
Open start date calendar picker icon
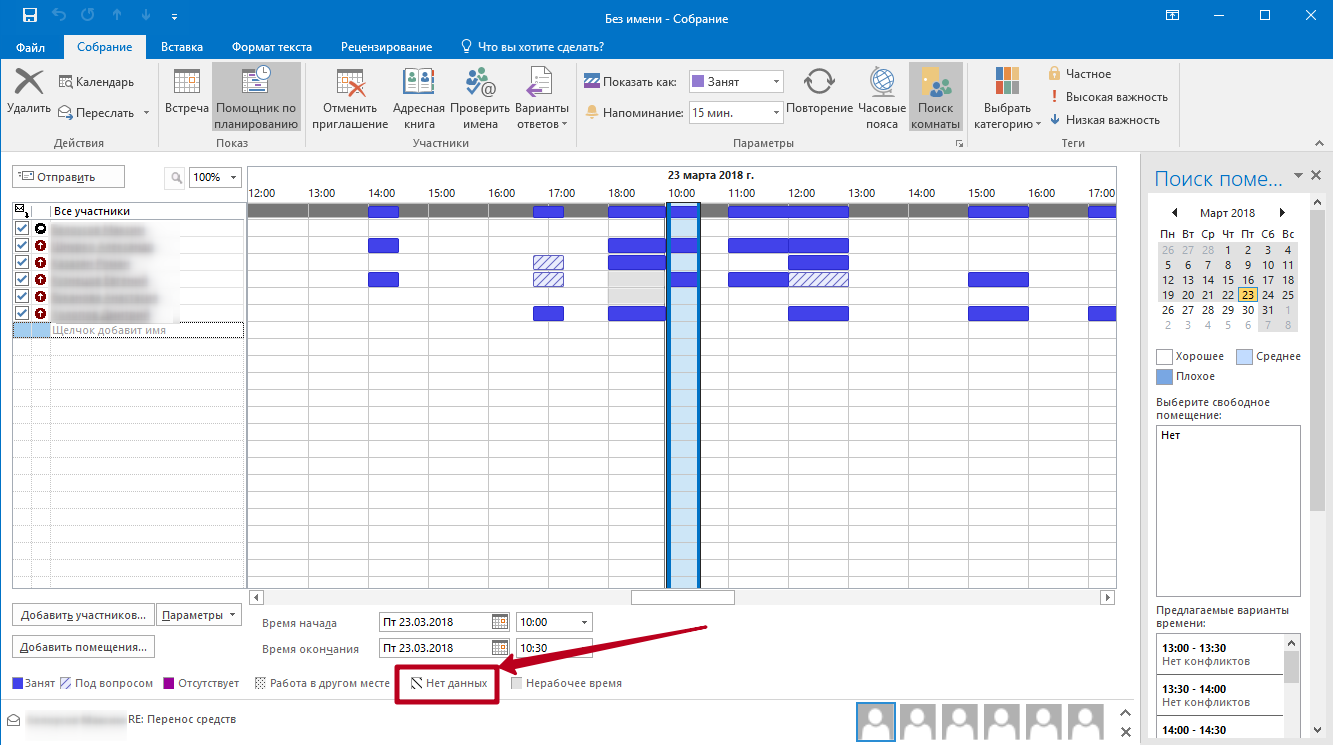point(500,622)
